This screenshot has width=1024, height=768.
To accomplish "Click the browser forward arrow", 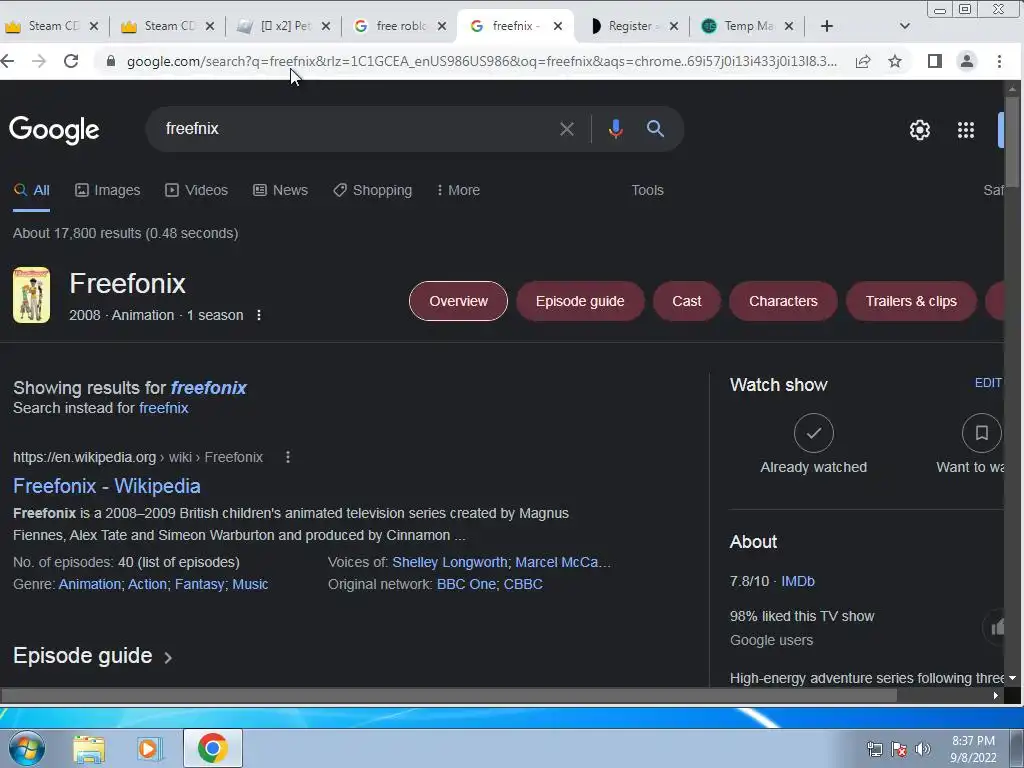I will (x=39, y=61).
